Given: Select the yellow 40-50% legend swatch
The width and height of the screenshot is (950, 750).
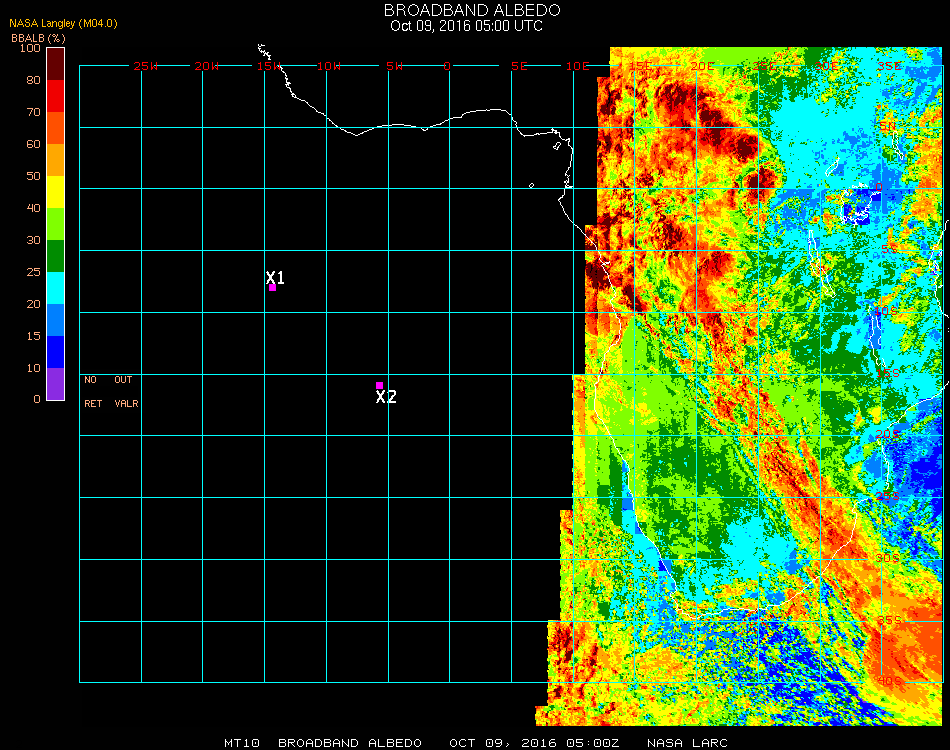Looking at the screenshot, I should click(56, 192).
